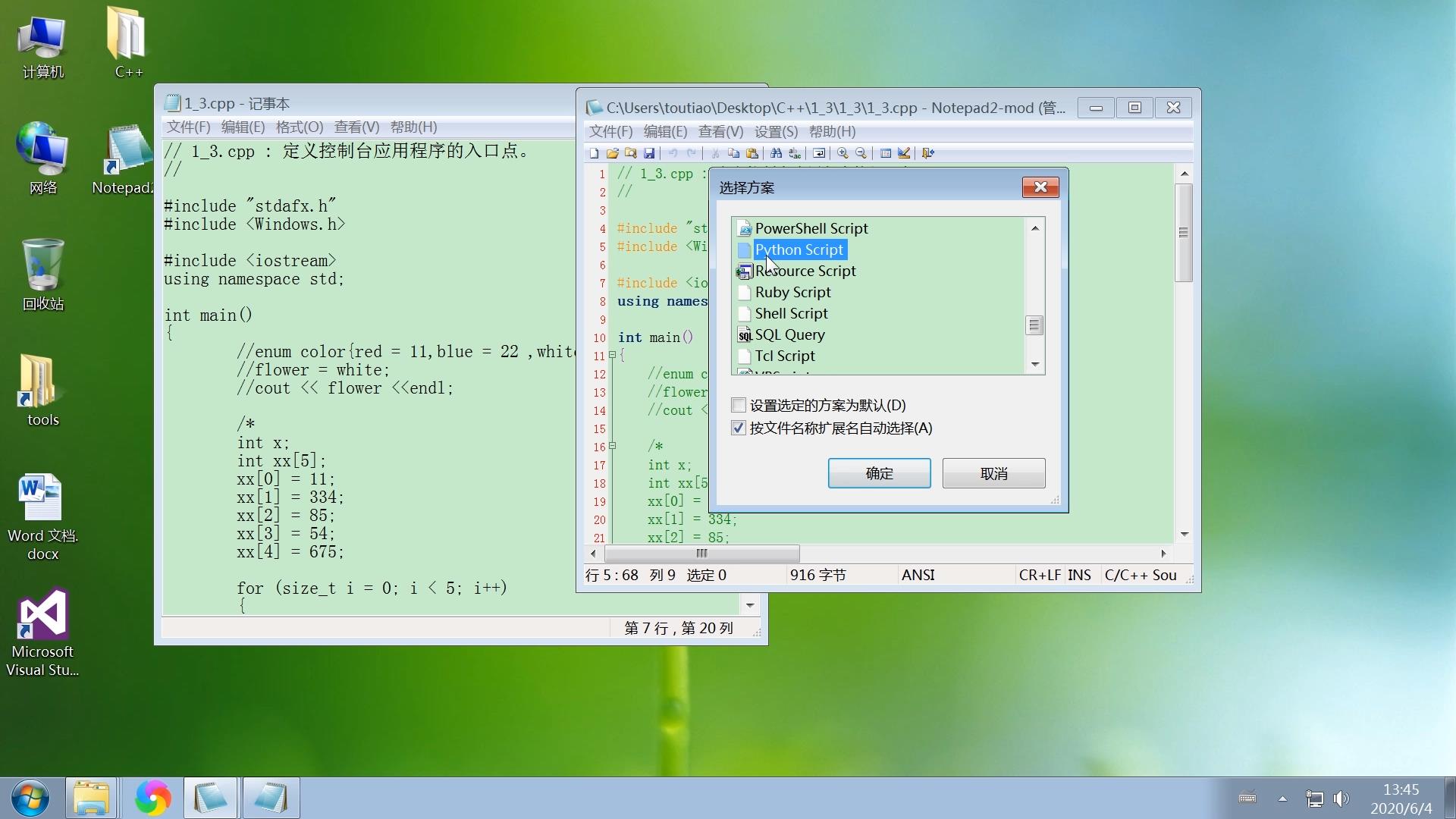
Task: Click the 确定 button to confirm scheme
Action: tap(879, 472)
